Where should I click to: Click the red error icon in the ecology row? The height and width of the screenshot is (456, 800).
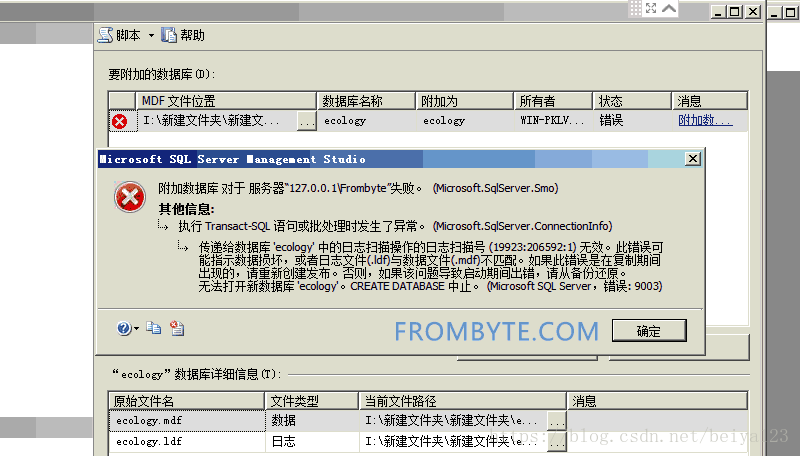(x=120, y=121)
